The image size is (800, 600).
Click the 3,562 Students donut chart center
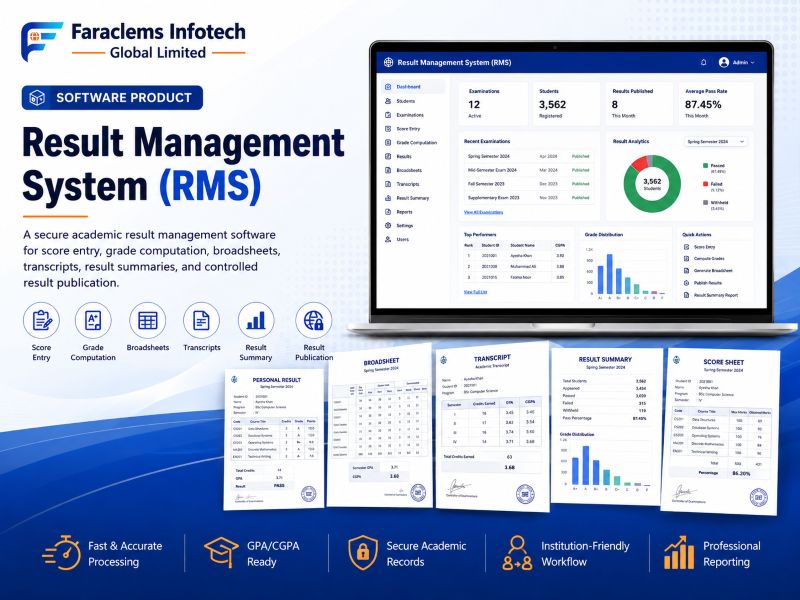[652, 184]
